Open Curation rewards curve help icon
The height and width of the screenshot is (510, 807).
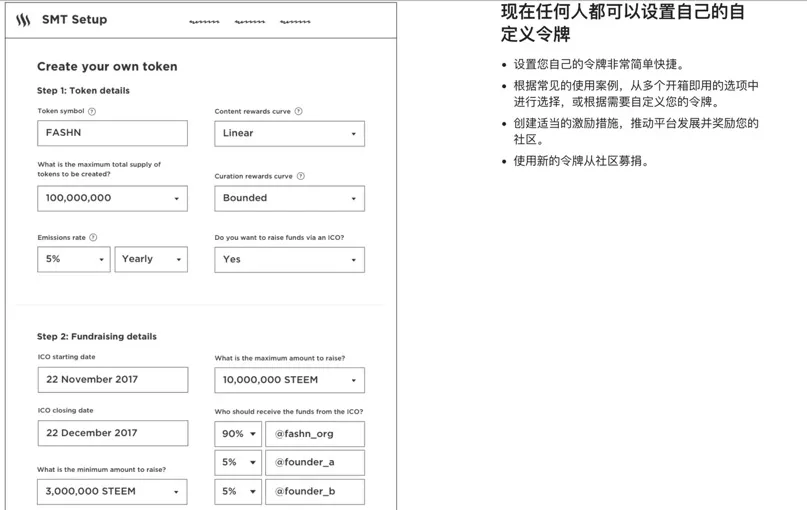coord(301,176)
